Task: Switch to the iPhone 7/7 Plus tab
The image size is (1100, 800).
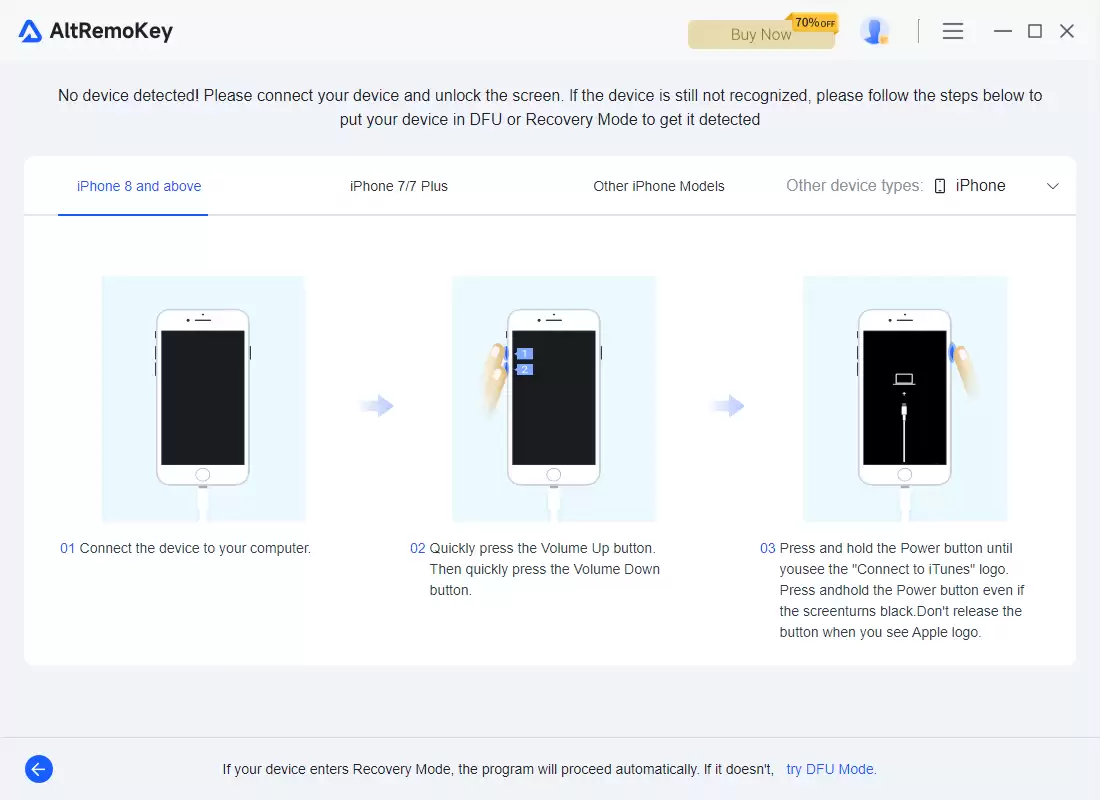Action: pos(398,186)
